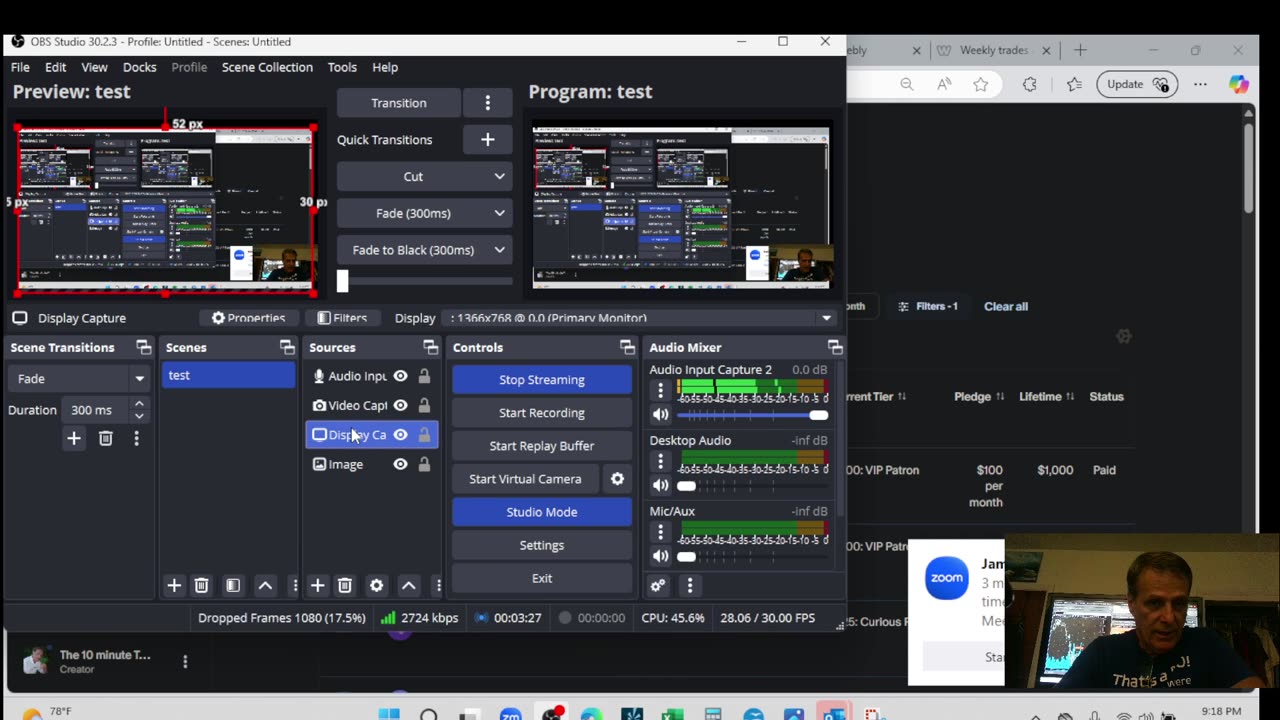Toggle Studio Mode button

pos(542,512)
